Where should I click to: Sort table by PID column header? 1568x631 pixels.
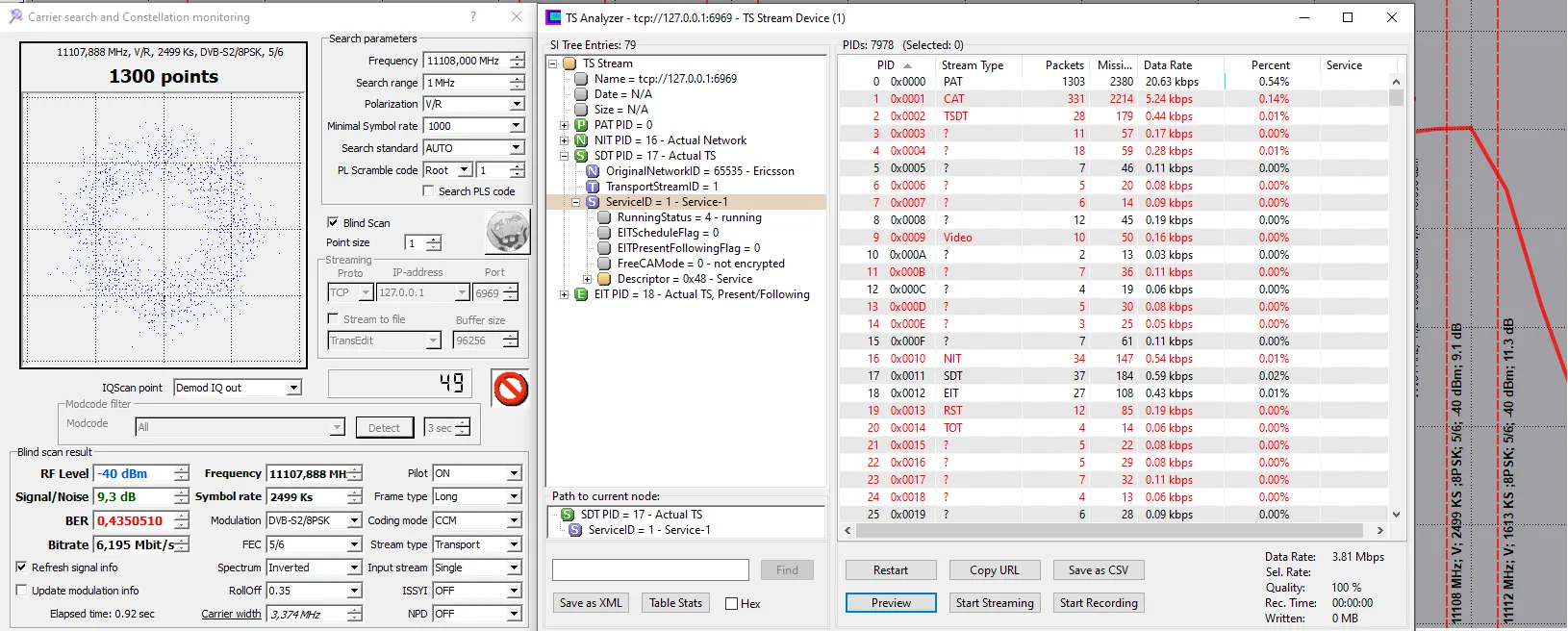click(886, 65)
